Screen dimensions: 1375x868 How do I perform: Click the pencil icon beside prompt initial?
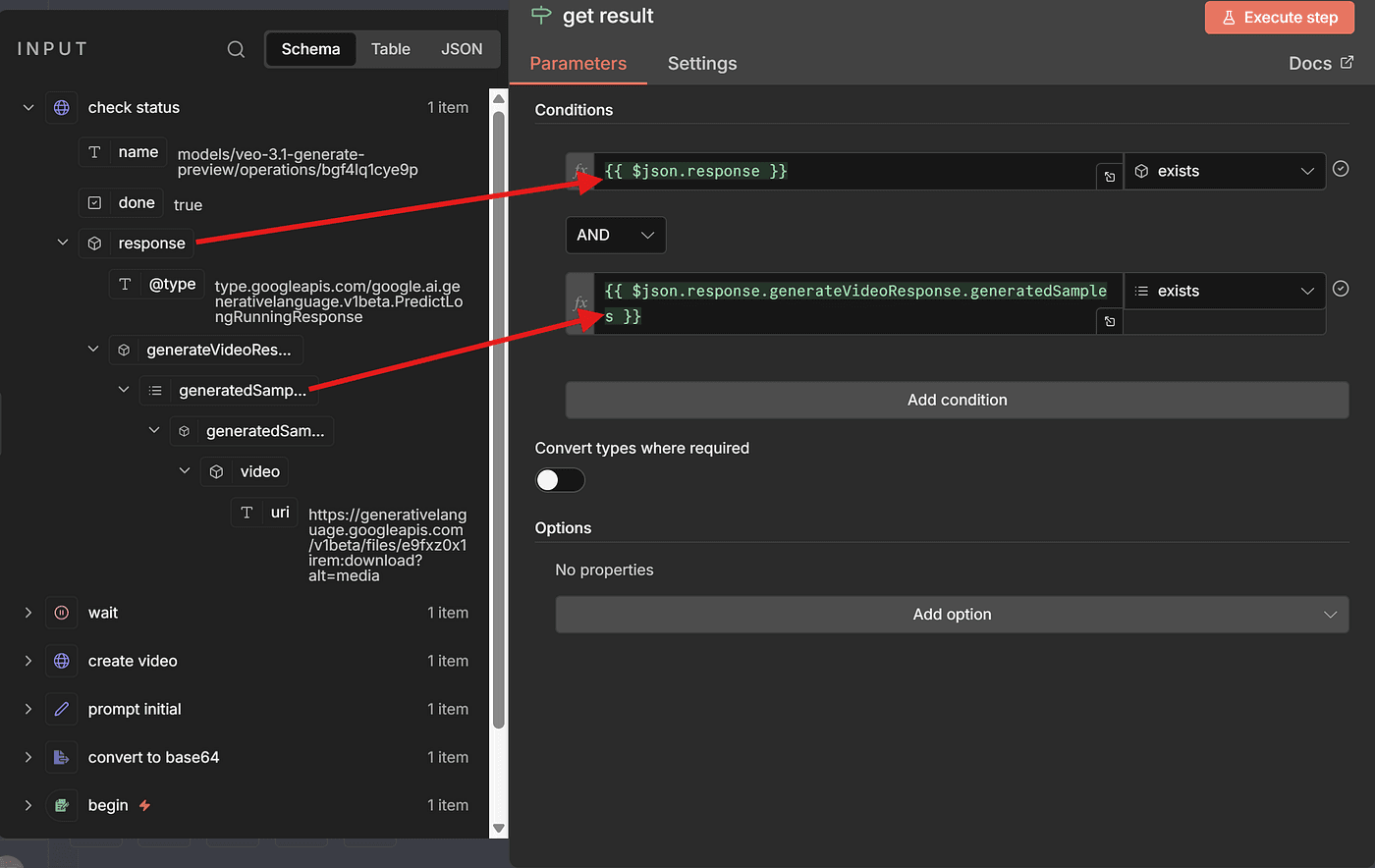[x=62, y=709]
